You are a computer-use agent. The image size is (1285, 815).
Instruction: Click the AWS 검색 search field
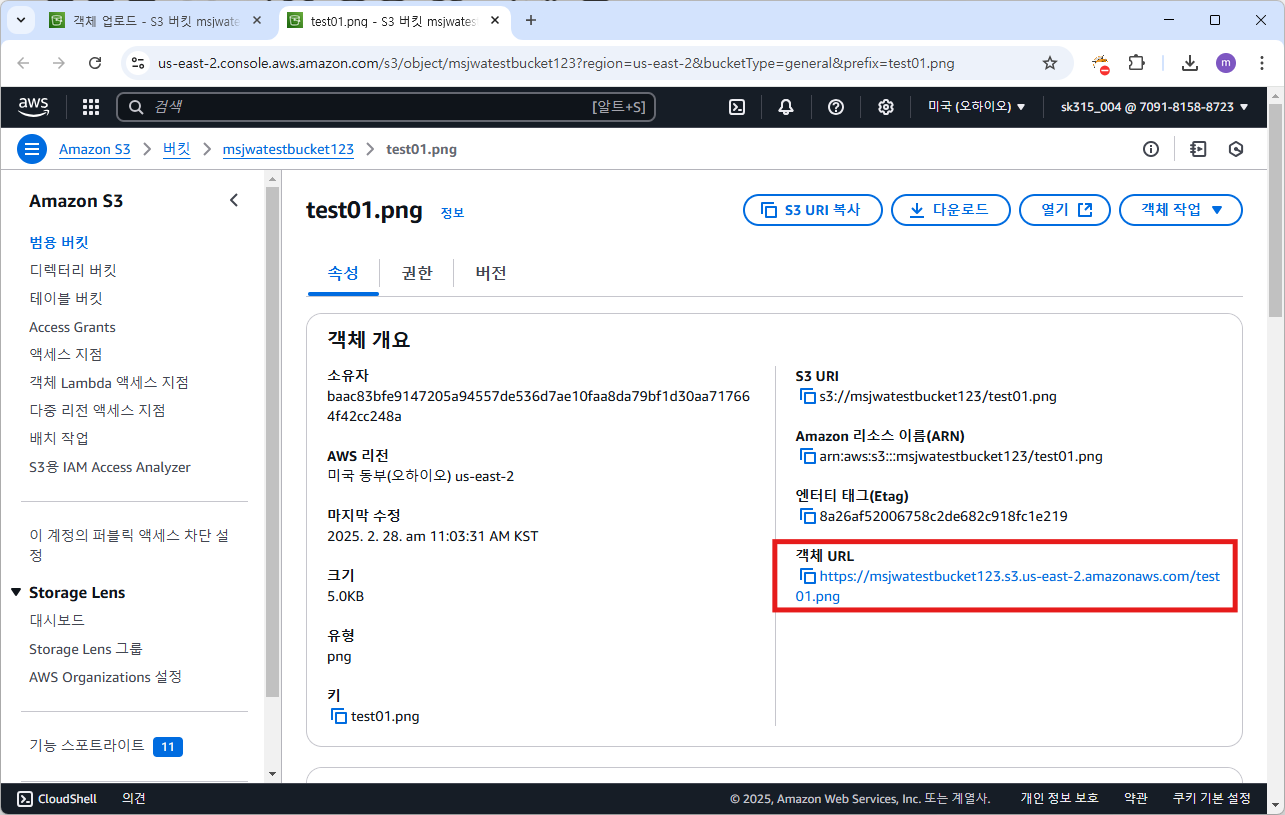386,107
